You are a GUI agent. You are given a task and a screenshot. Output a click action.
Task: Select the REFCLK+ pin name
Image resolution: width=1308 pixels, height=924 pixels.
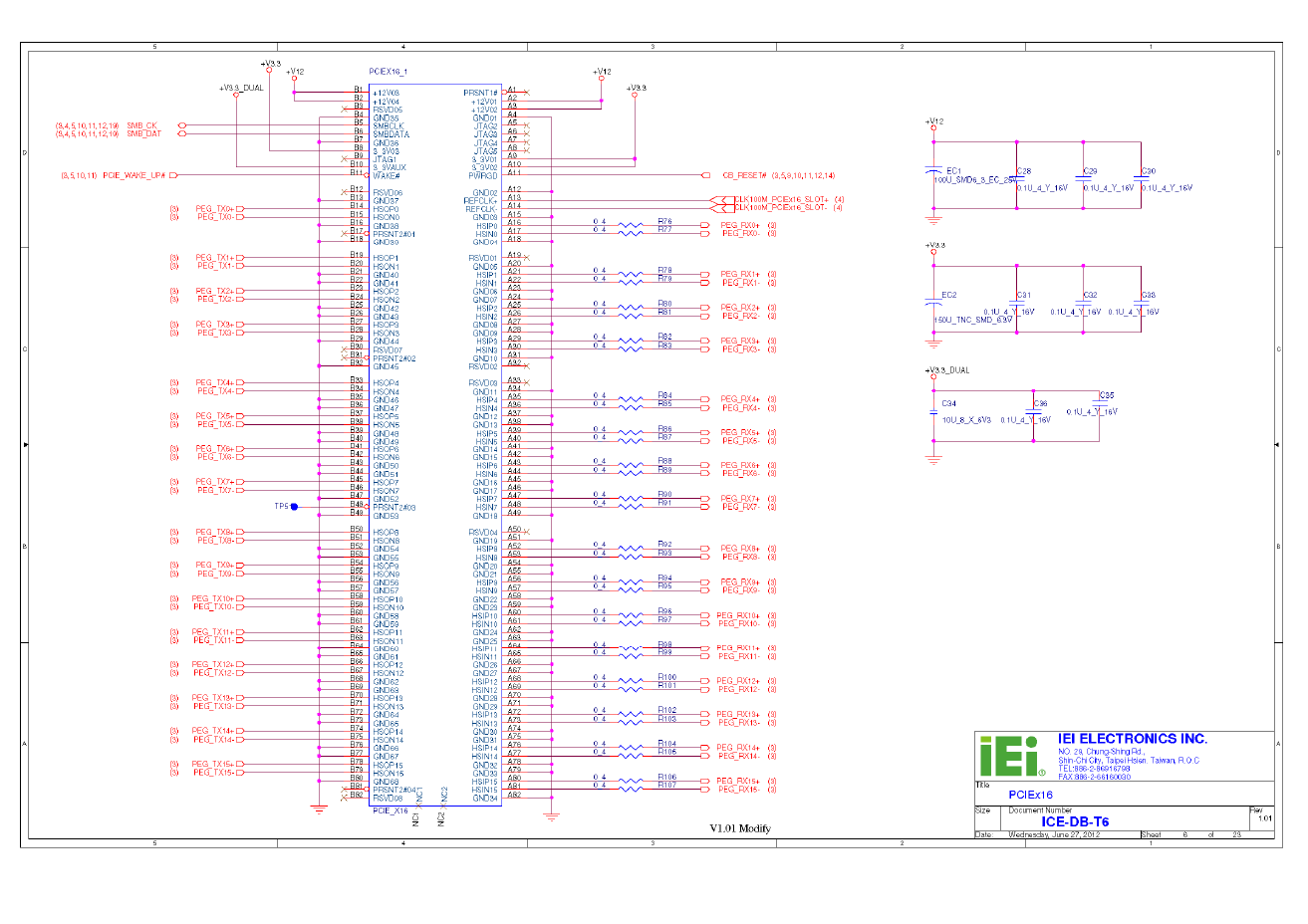click(480, 201)
